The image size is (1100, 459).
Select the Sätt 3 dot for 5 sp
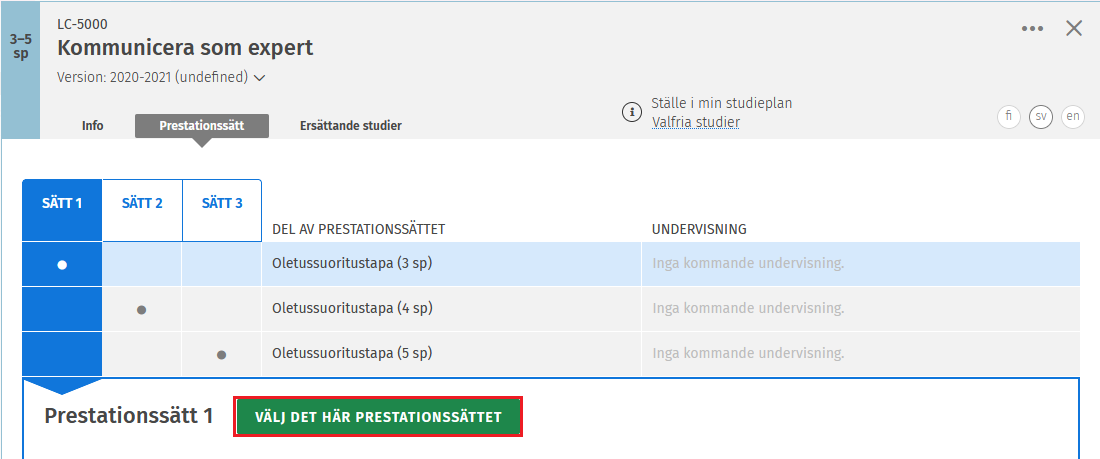click(x=222, y=354)
